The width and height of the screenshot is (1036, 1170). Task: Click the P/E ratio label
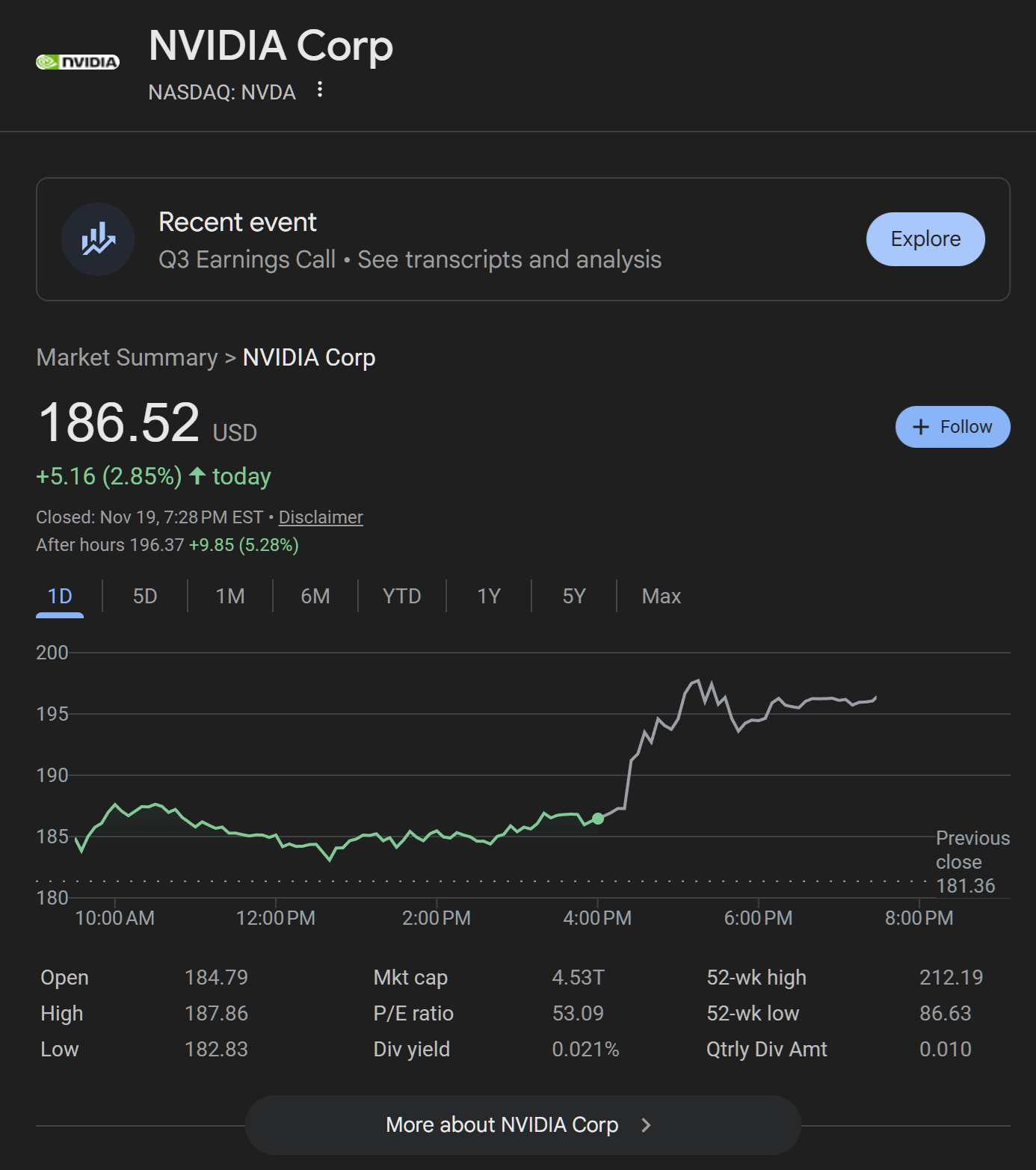(413, 1014)
